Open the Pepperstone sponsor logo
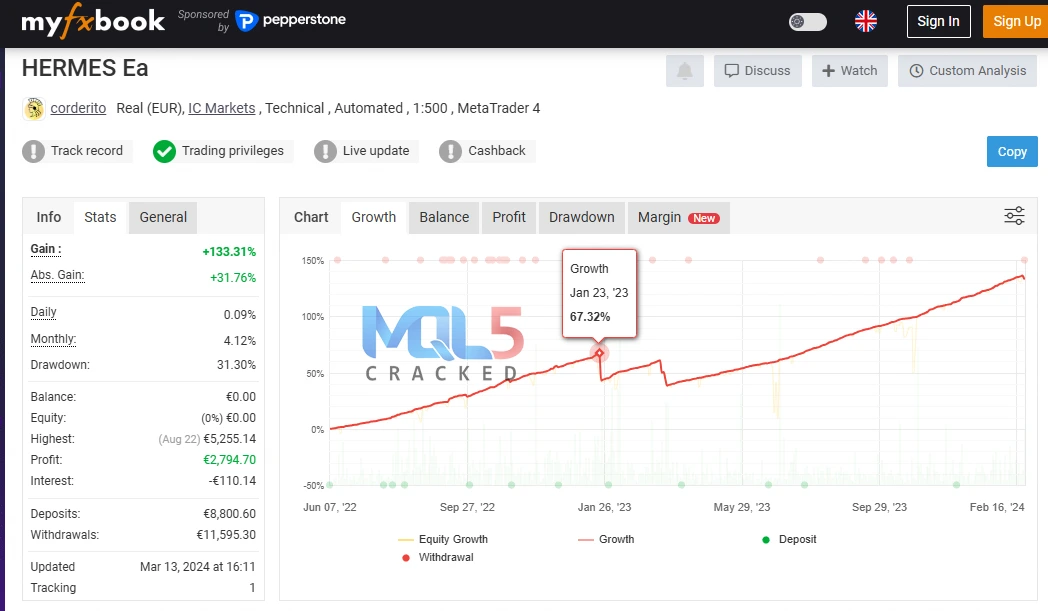This screenshot has width=1048, height=611. [x=291, y=21]
